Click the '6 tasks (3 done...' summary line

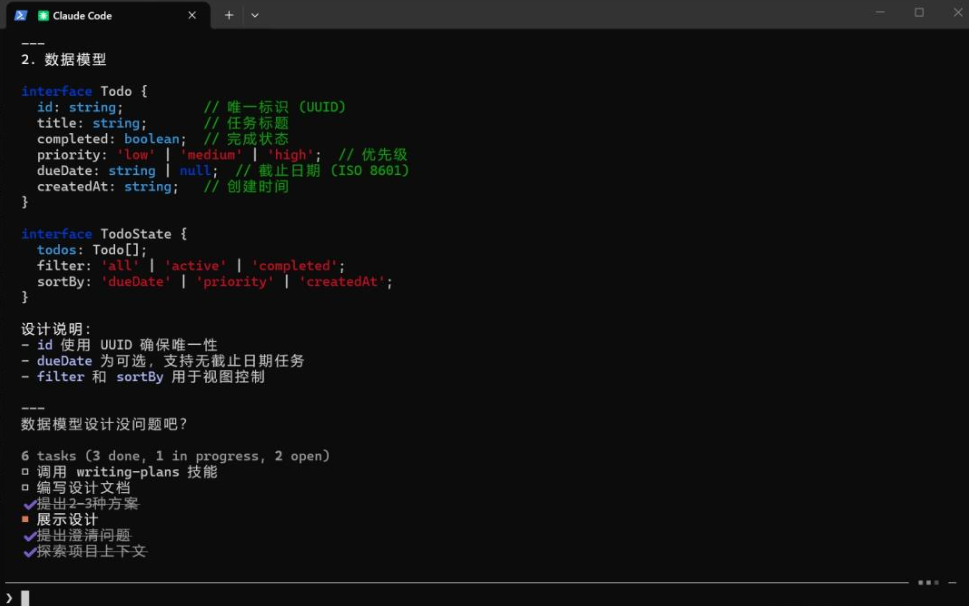click(x=176, y=456)
